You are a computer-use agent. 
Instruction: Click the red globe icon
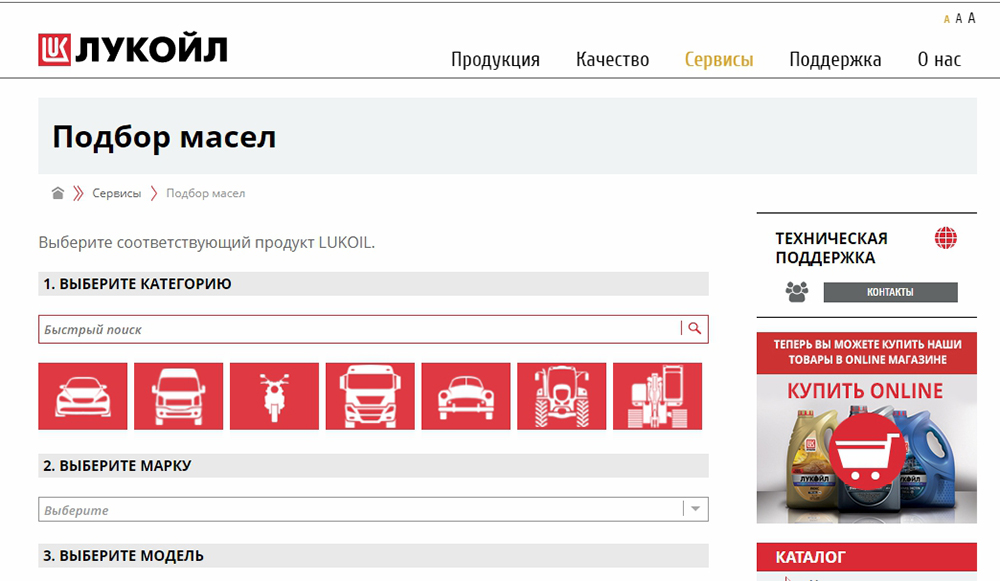945,238
